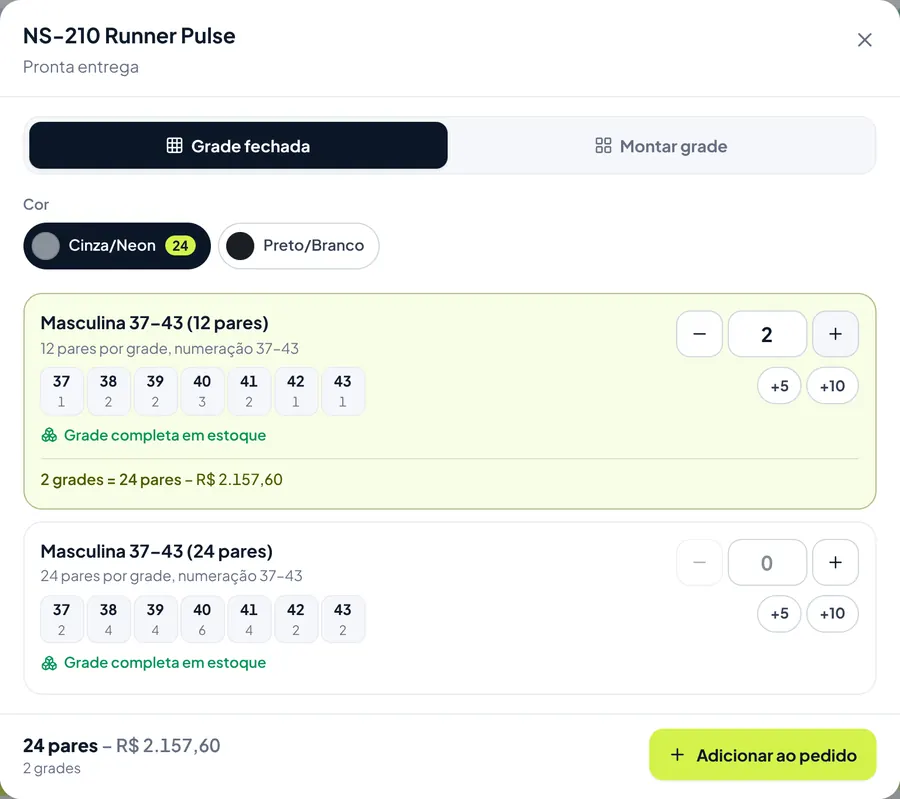Click "Pronta entrega" subtitle
The height and width of the screenshot is (799, 900).
81,67
